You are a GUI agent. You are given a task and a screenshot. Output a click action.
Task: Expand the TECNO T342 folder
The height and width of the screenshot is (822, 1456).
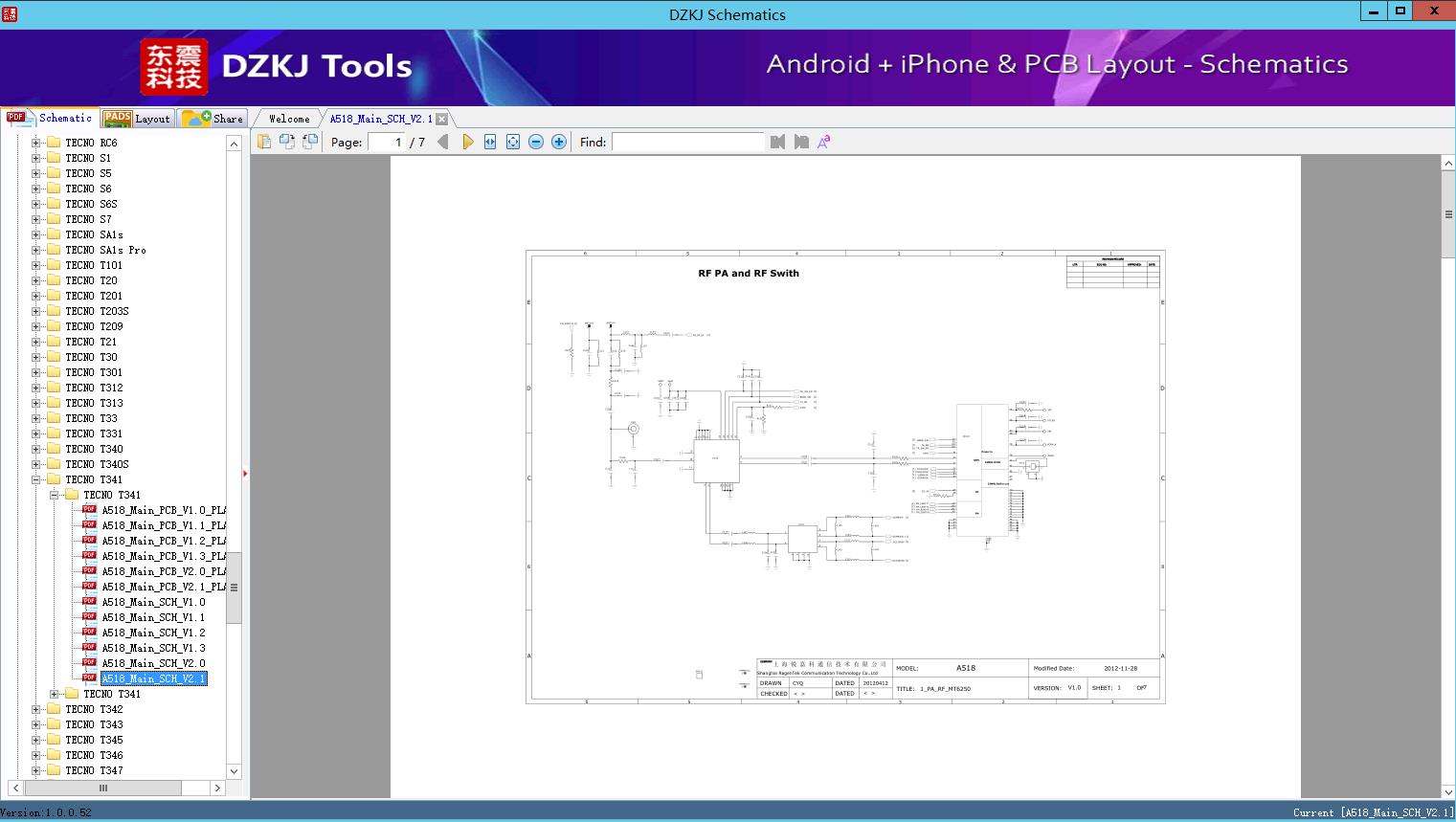pos(36,709)
